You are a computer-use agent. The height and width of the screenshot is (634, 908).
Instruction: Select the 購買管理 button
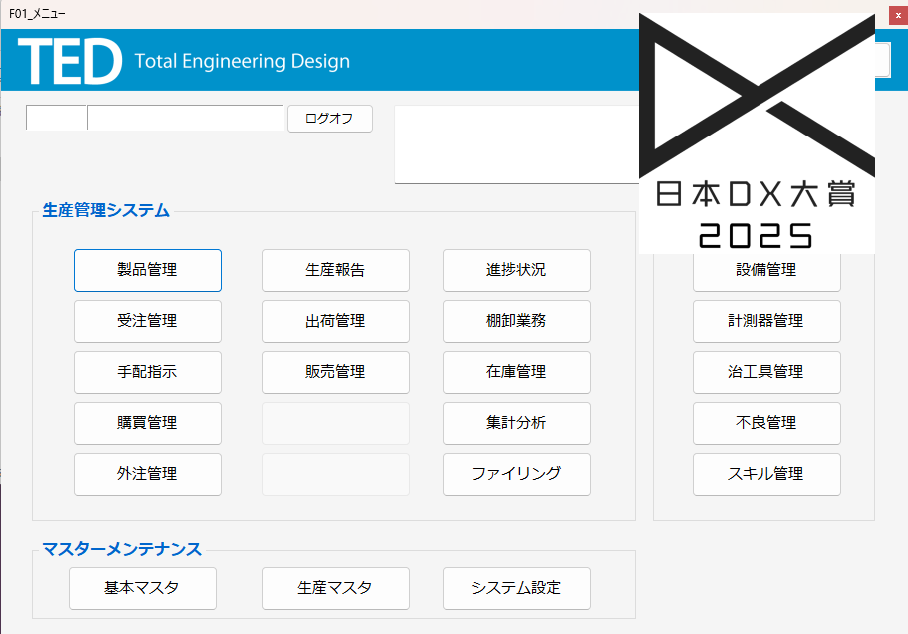[148, 423]
